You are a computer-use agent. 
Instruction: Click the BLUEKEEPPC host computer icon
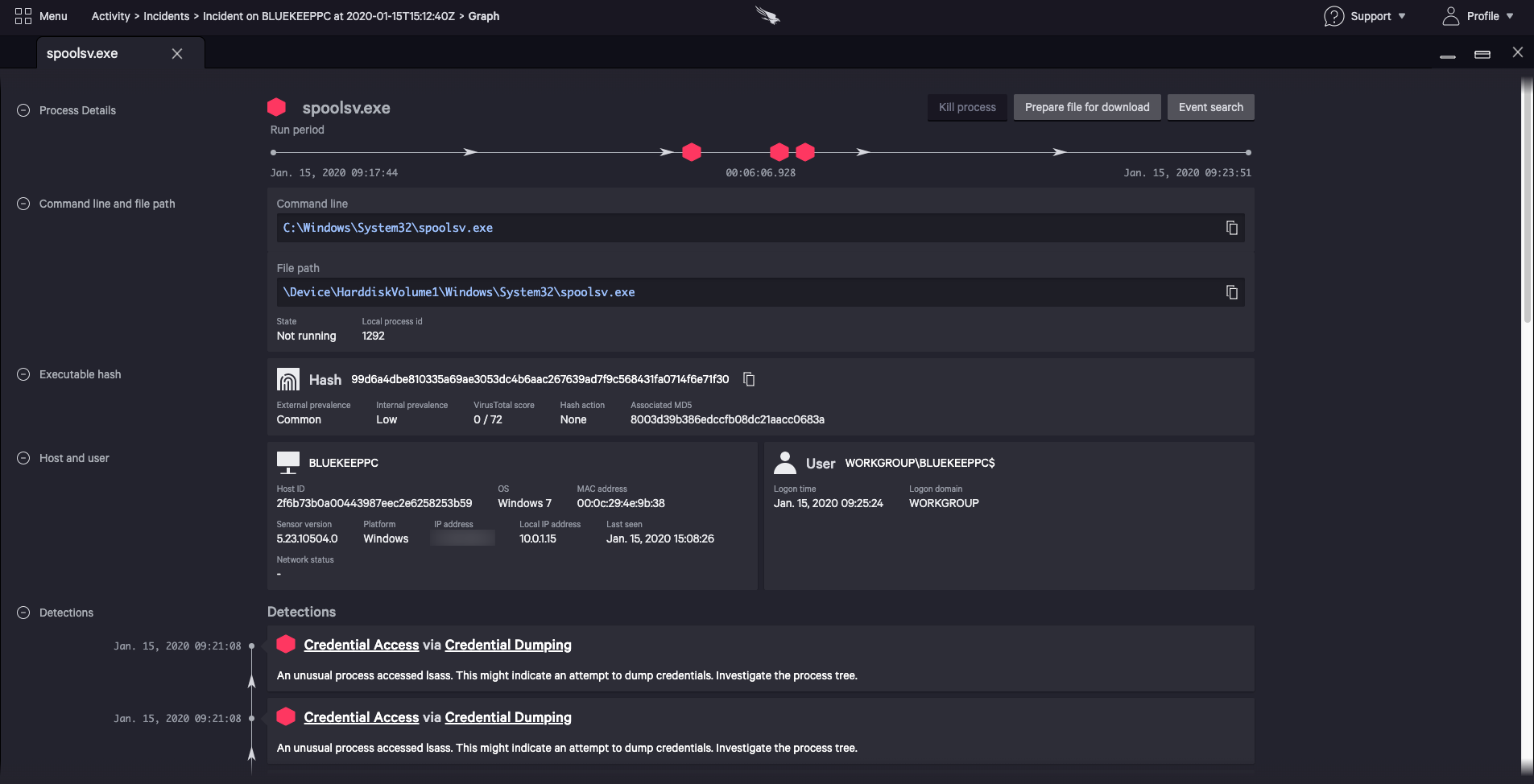click(287, 462)
